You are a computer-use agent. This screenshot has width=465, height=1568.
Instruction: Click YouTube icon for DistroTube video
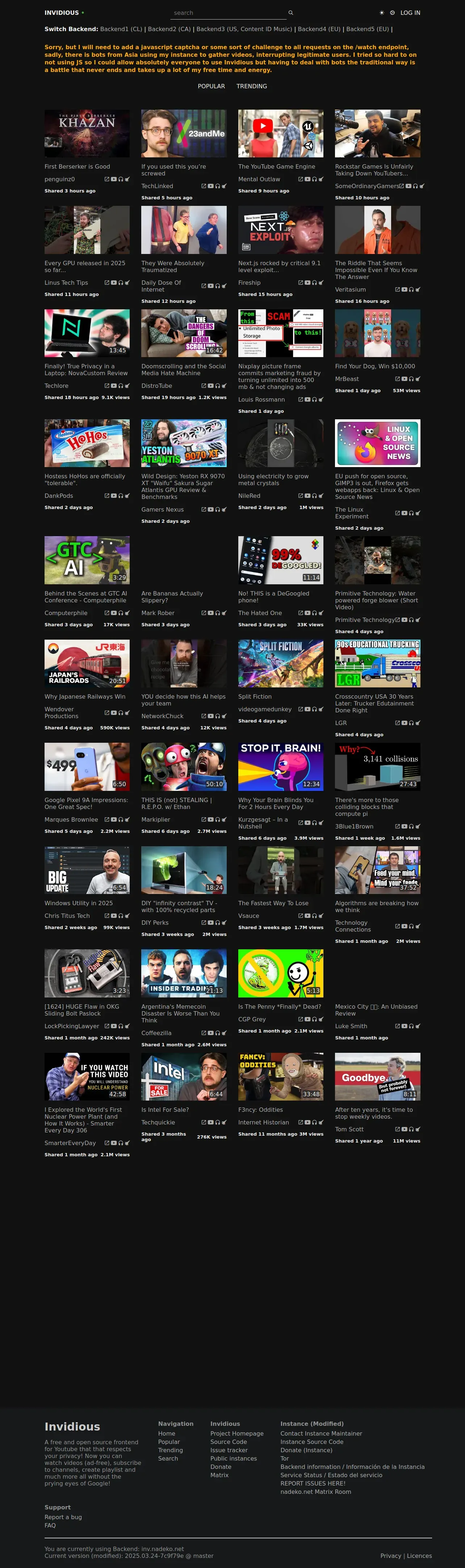211,386
